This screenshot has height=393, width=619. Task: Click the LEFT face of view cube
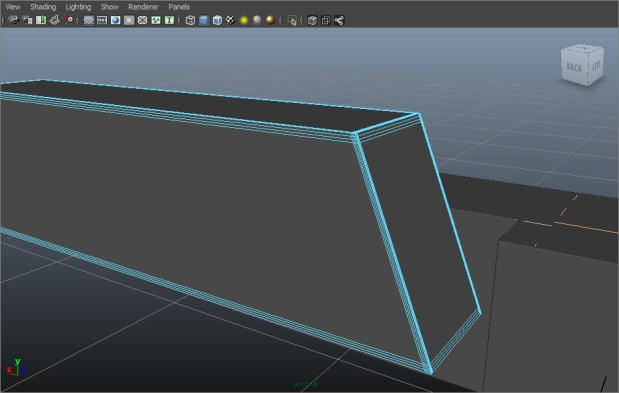(596, 66)
